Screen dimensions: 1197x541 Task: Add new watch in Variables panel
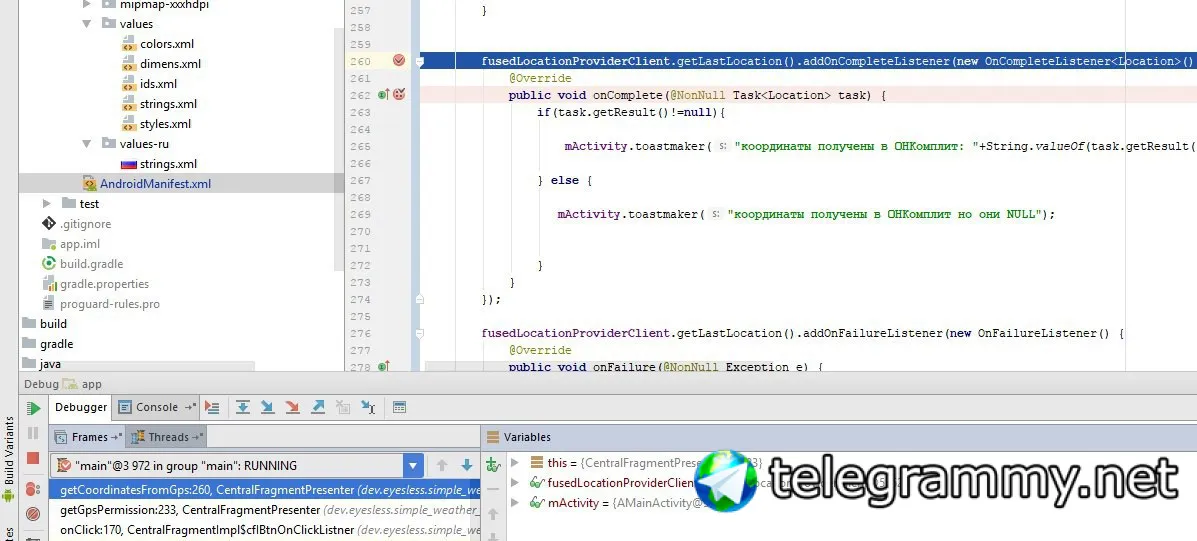(493, 464)
